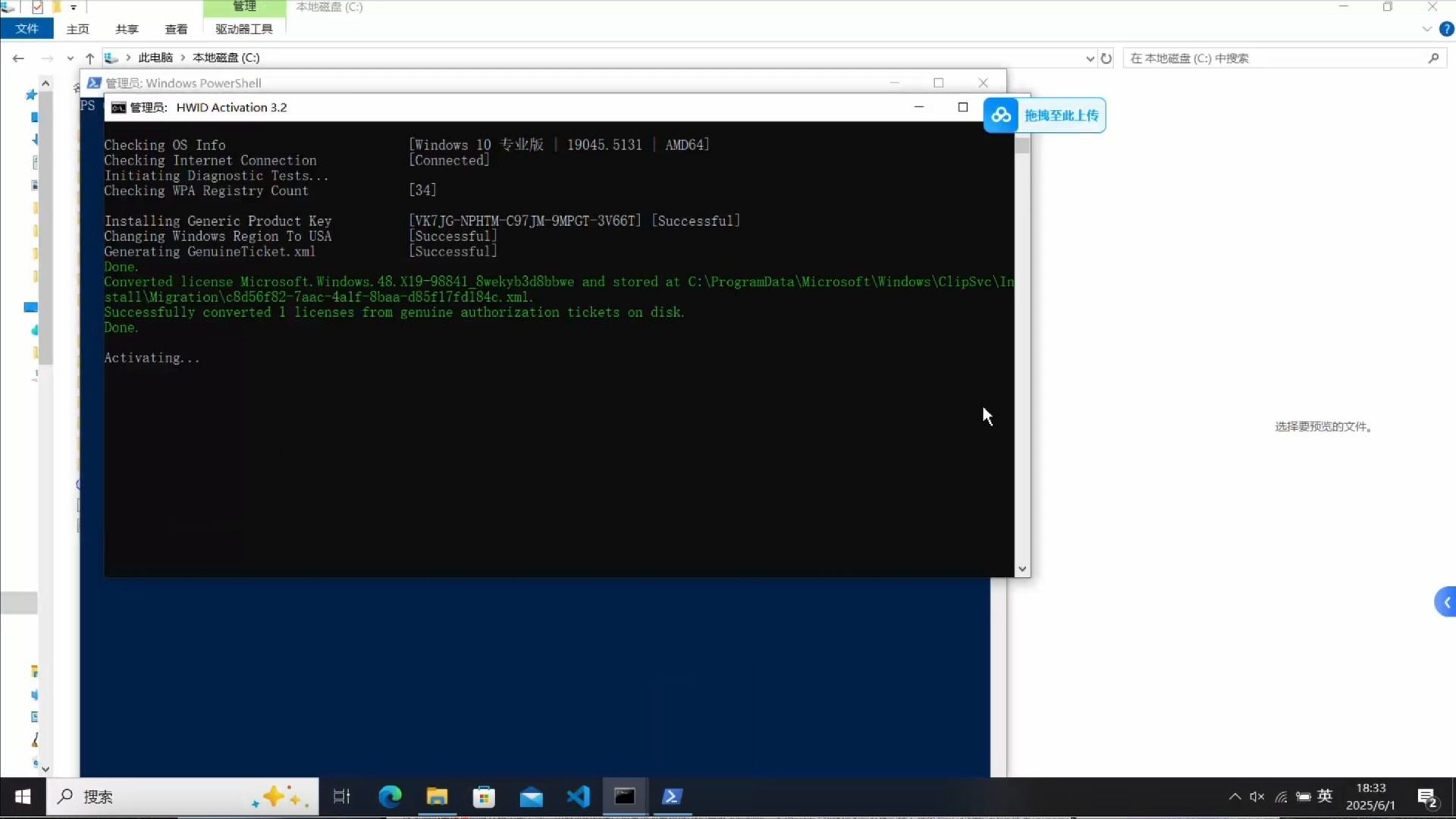Refresh the current Explorer folder
1456x819 pixels.
[1106, 58]
